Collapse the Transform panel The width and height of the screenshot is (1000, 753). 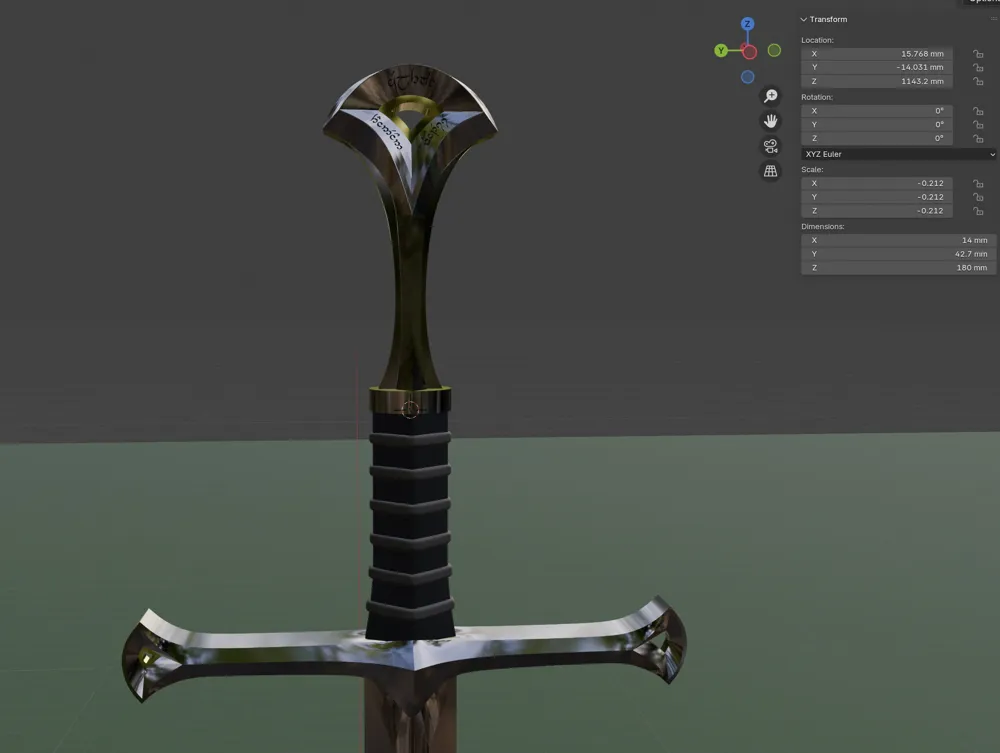804,20
